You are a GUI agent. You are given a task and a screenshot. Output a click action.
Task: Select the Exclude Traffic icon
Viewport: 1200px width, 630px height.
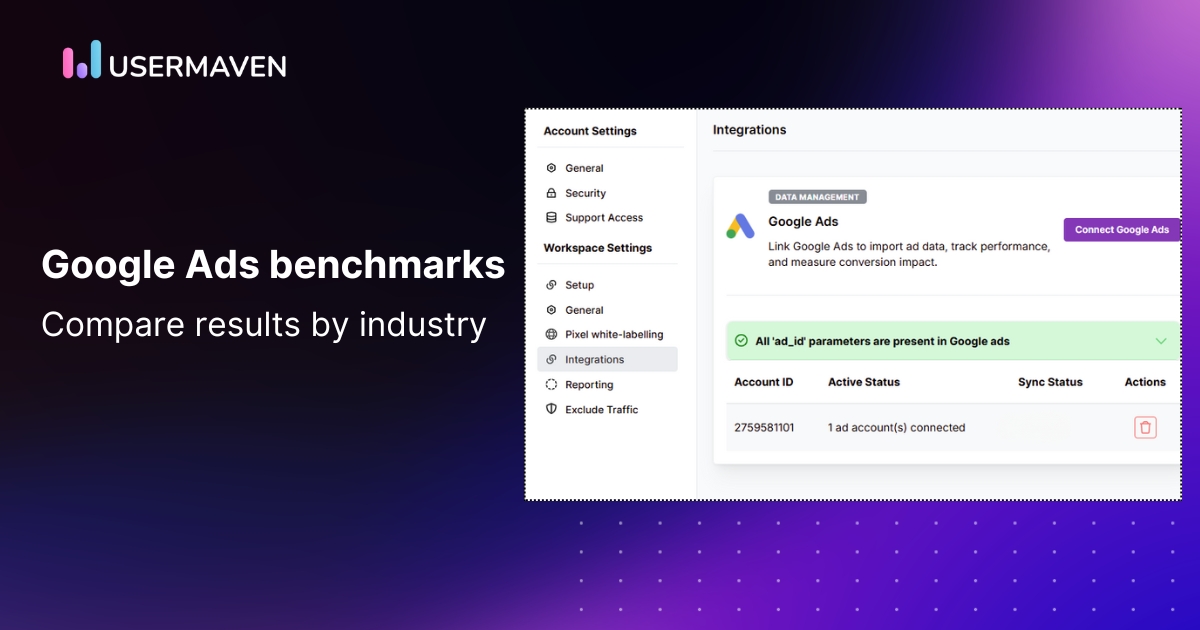[551, 409]
